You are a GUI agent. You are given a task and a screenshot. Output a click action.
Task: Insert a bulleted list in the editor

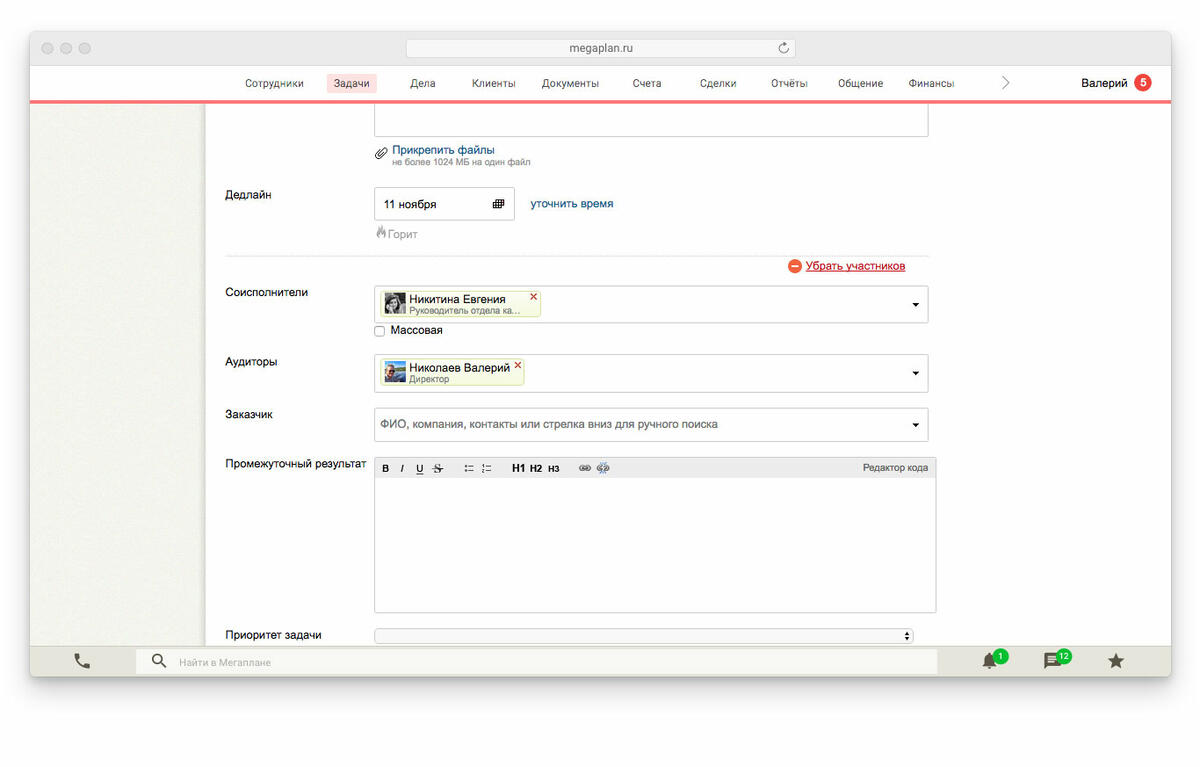(468, 469)
